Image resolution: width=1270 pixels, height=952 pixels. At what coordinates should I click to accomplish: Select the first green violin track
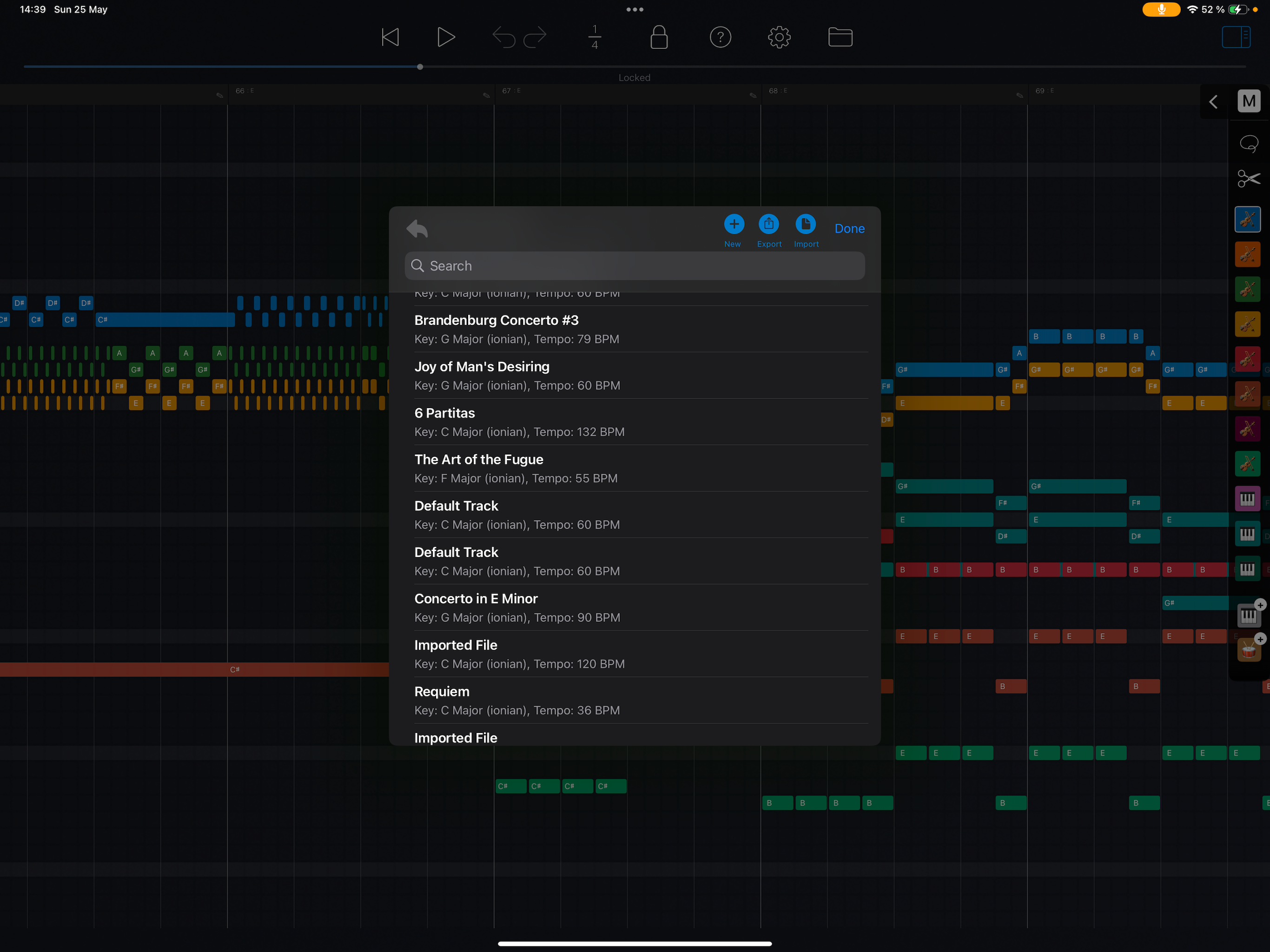pos(1247,290)
